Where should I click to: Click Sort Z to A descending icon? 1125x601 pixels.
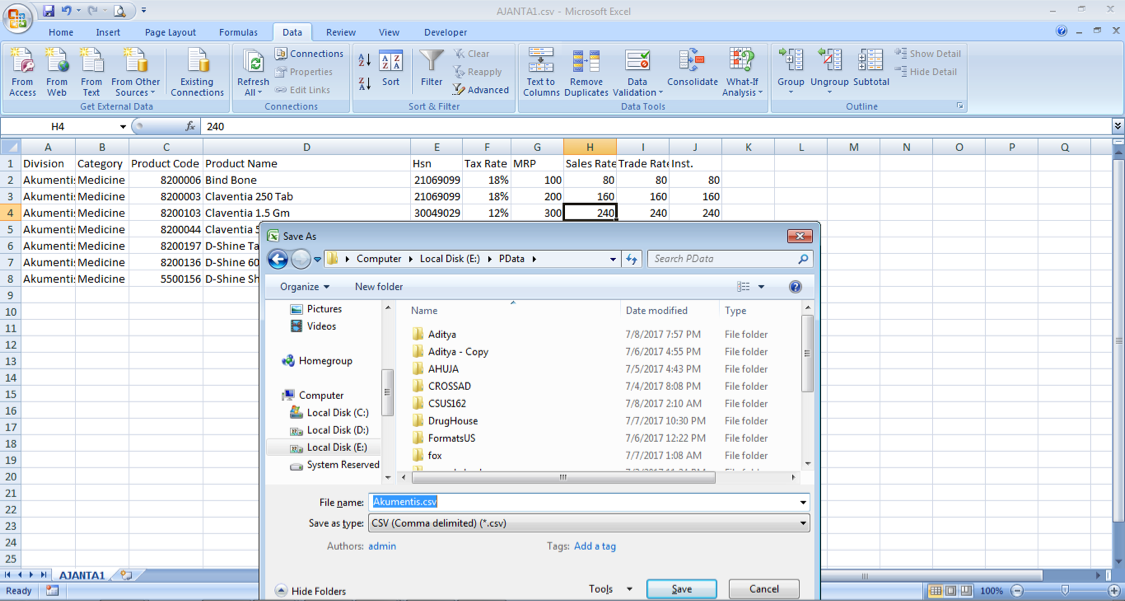[x=364, y=83]
